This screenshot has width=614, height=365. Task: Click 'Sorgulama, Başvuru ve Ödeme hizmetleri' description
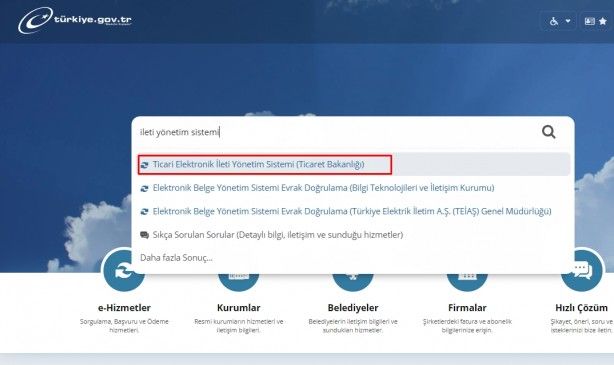coord(124,326)
